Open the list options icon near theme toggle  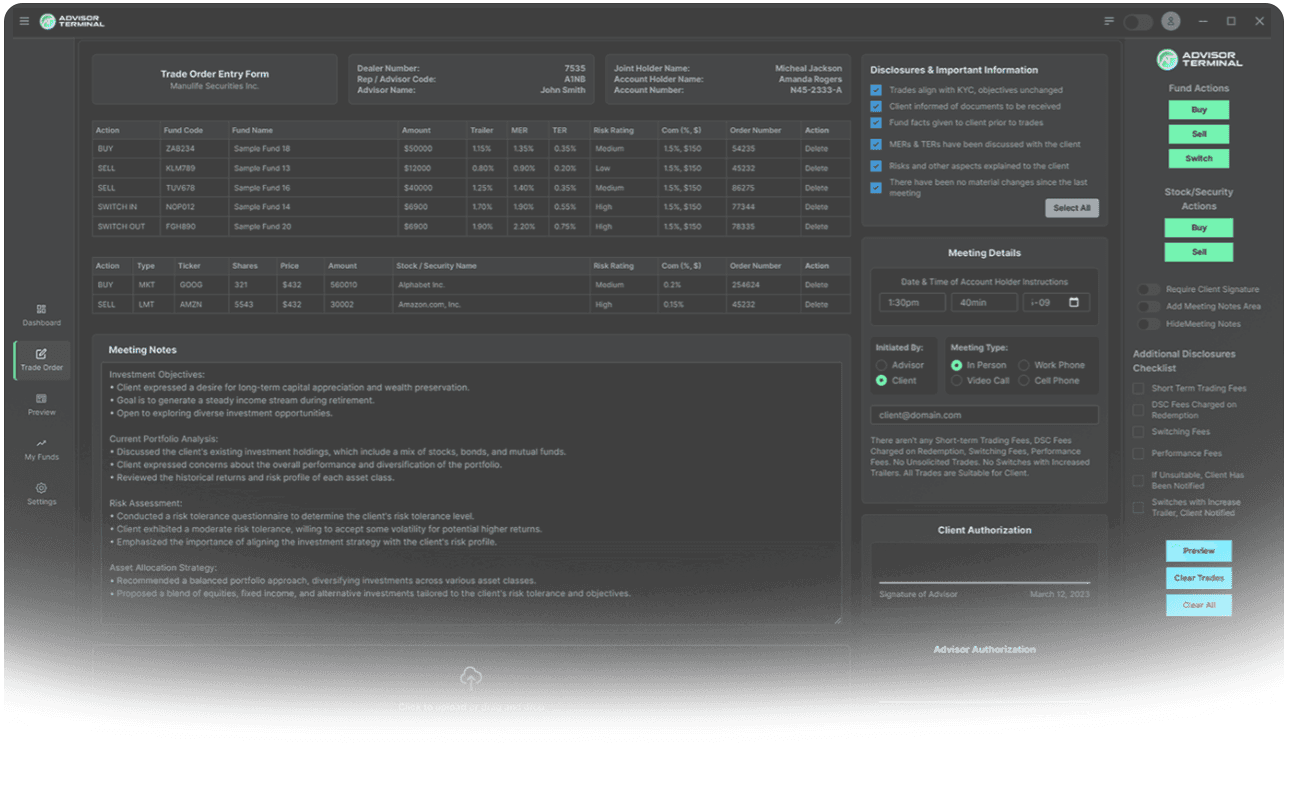coord(1109,21)
